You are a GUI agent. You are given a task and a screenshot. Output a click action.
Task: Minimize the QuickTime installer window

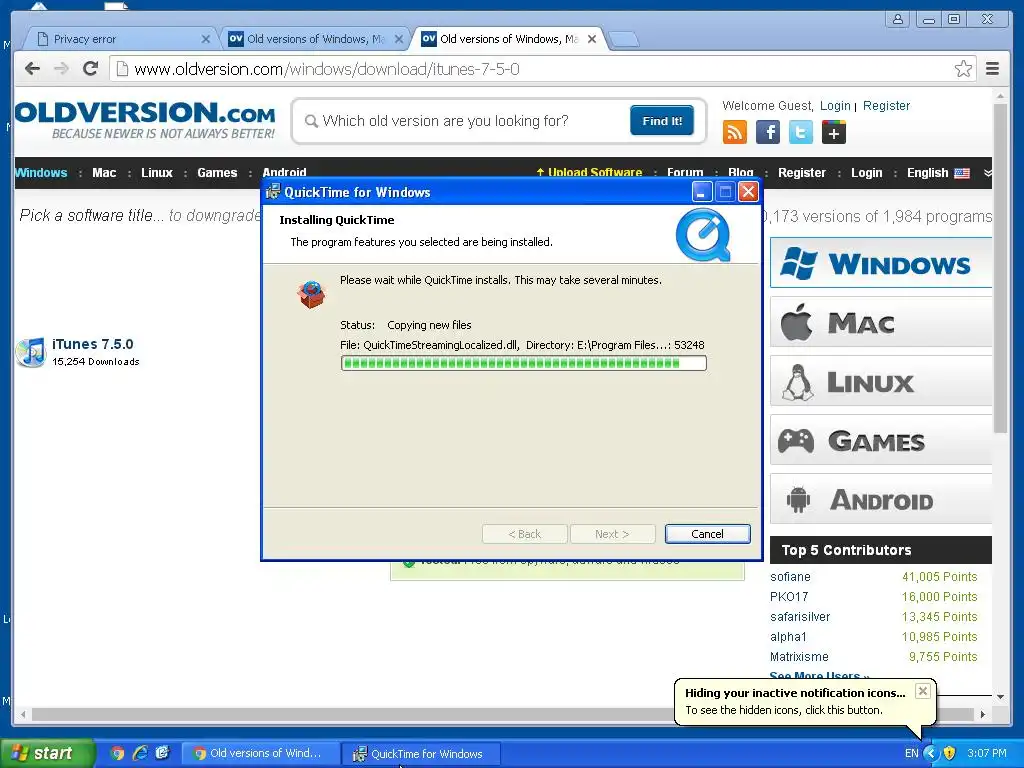coord(701,192)
